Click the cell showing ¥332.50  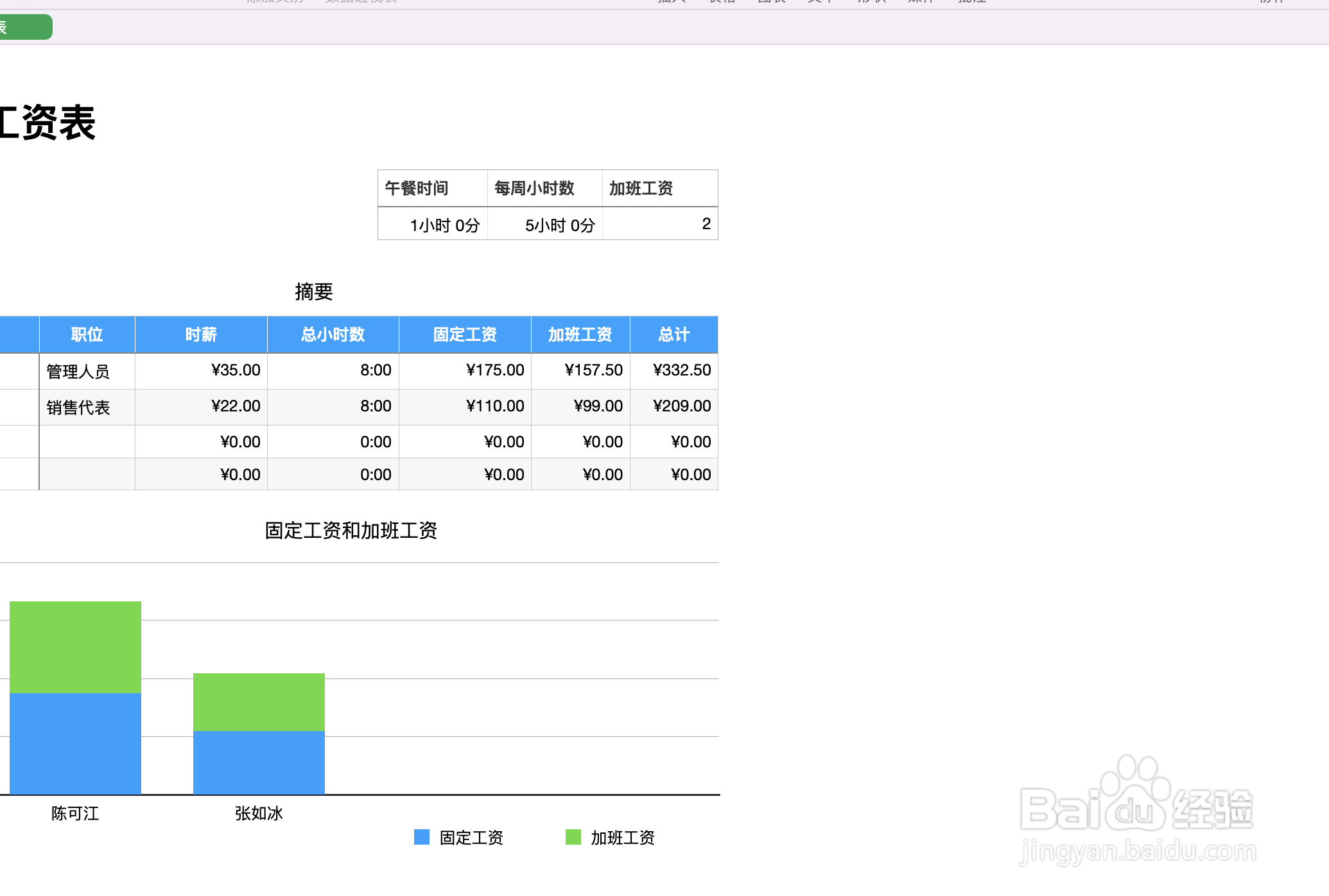[x=674, y=370]
